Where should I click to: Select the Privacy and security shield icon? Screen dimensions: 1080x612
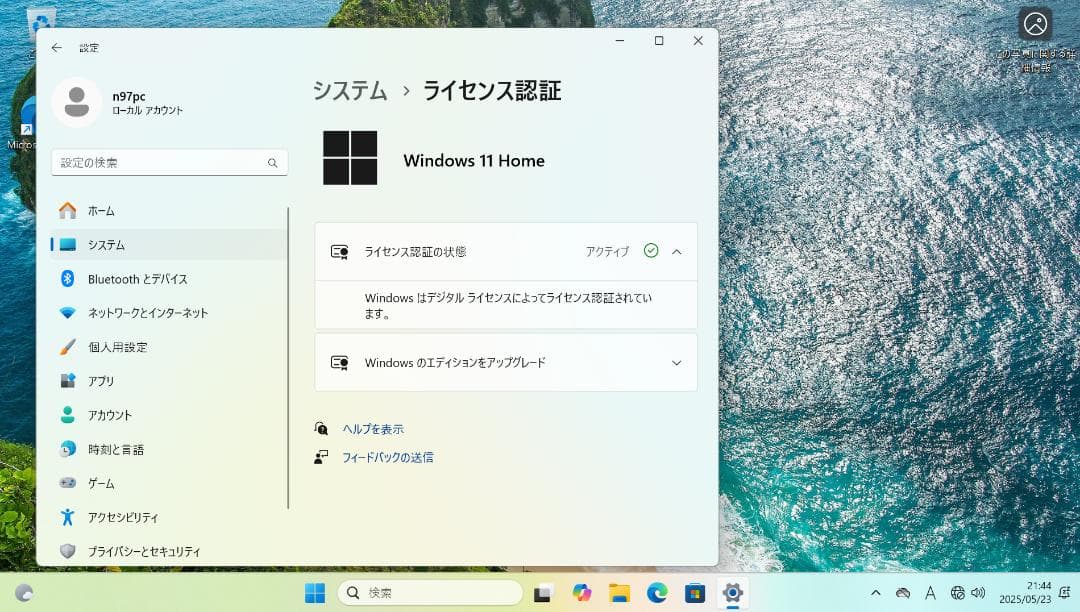click(68, 551)
